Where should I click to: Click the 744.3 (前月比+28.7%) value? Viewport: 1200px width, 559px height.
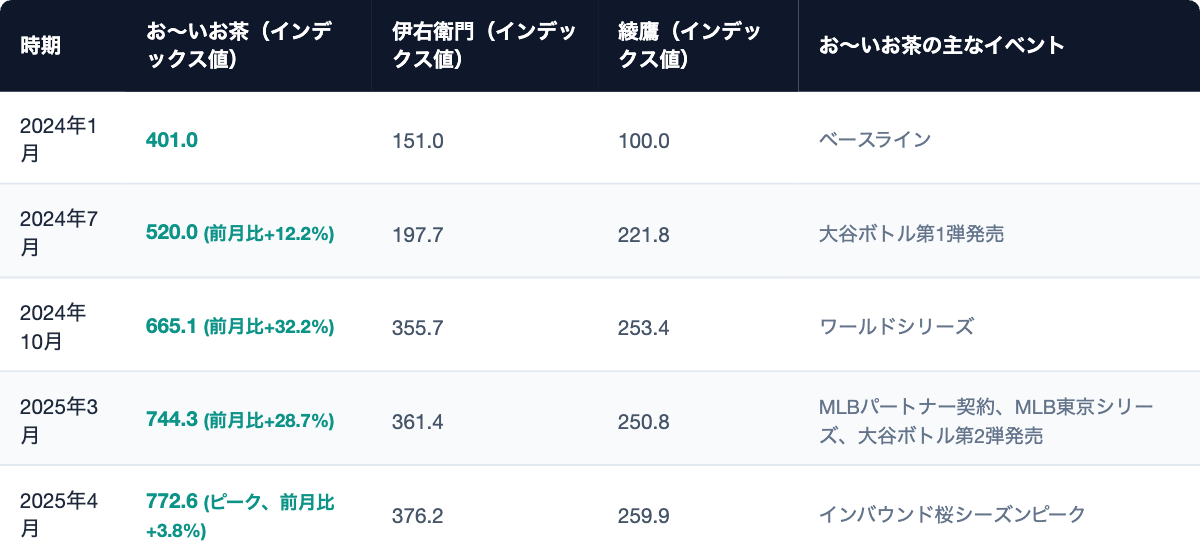click(240, 421)
